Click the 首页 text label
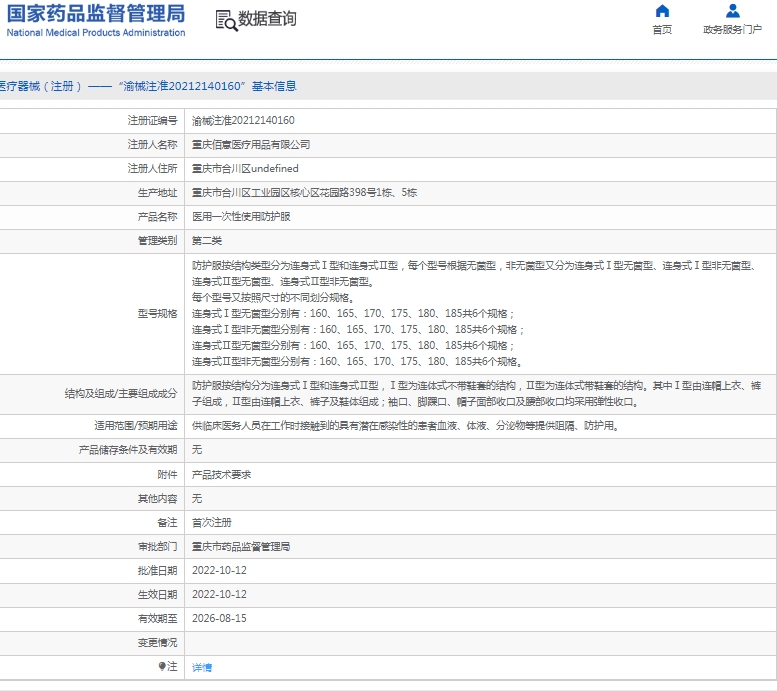Screen dimensions: 777x691 (x=662, y=30)
